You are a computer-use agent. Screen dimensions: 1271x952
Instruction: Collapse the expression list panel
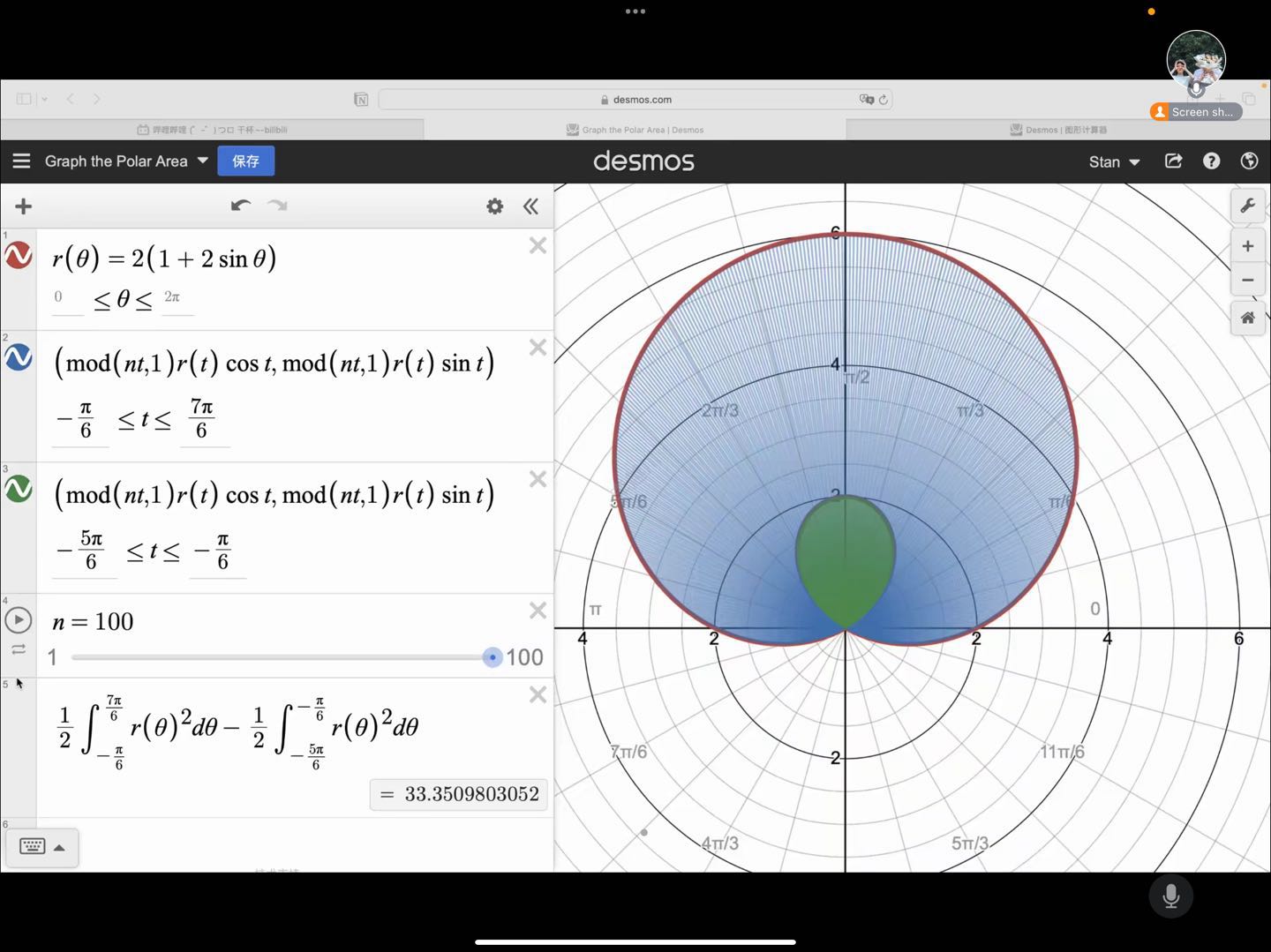pos(530,206)
